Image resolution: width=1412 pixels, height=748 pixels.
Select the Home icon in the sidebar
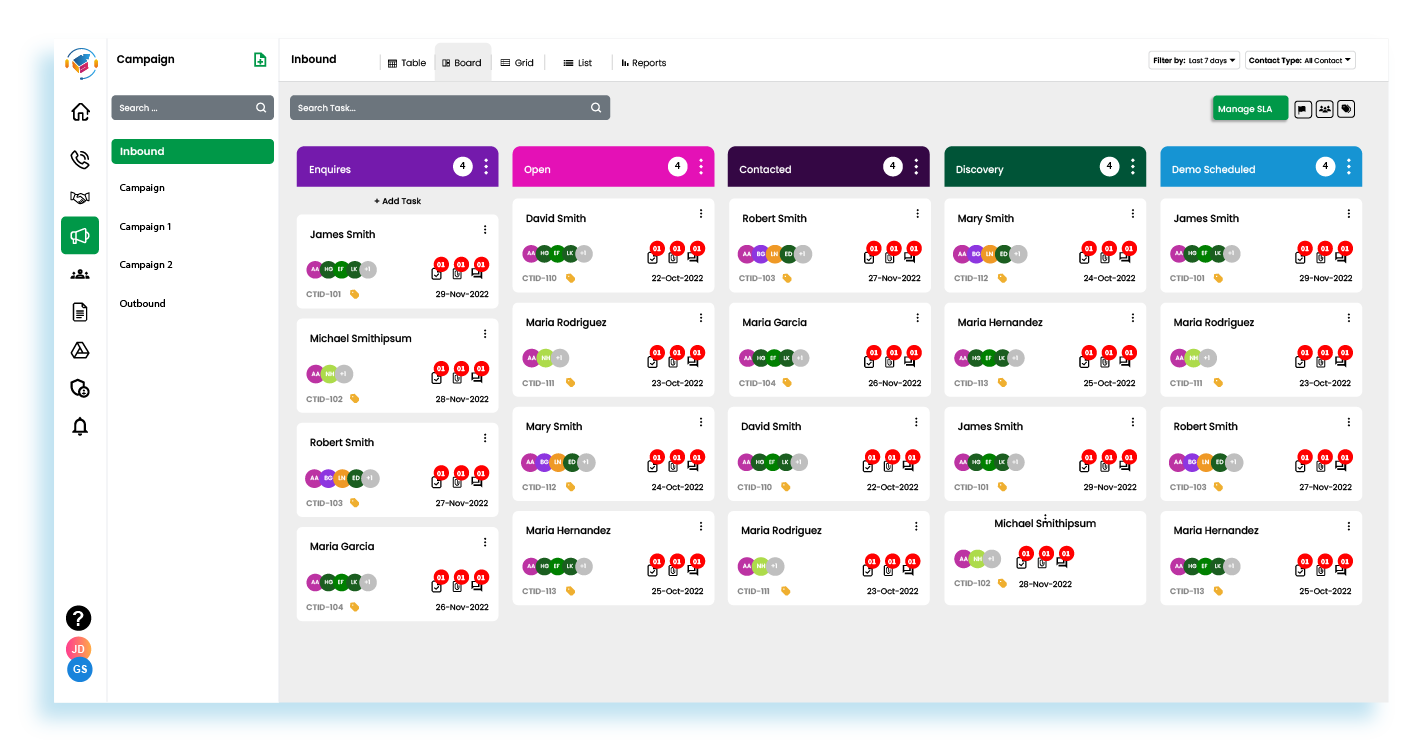coord(80,112)
